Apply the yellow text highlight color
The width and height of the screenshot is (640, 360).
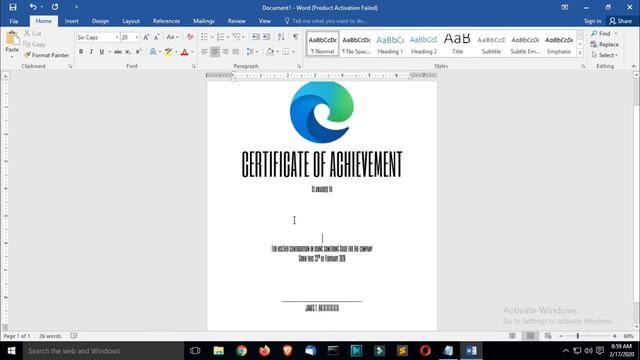click(x=168, y=52)
